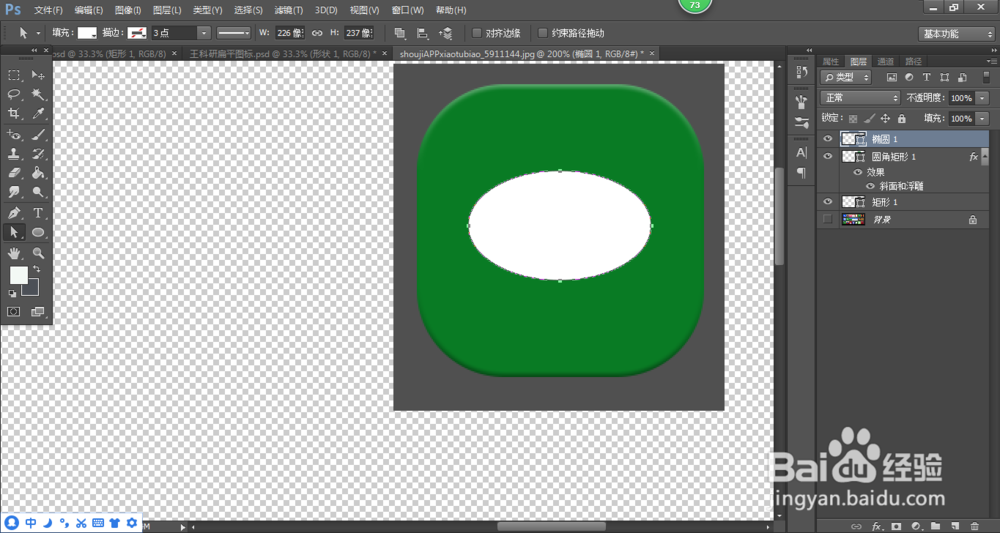Choose the Crop tool
Viewport: 1000px width, 533px height.
[13, 114]
